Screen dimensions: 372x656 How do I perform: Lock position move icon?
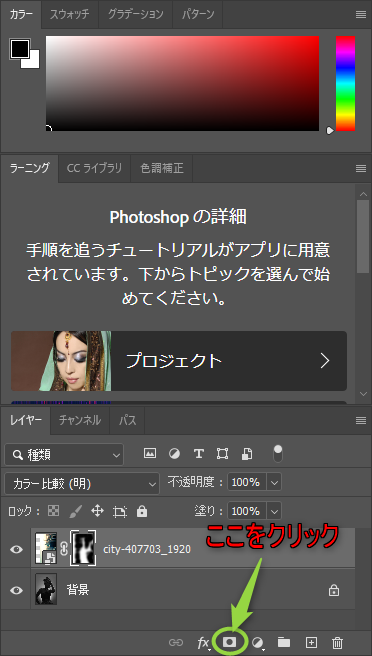(x=97, y=511)
